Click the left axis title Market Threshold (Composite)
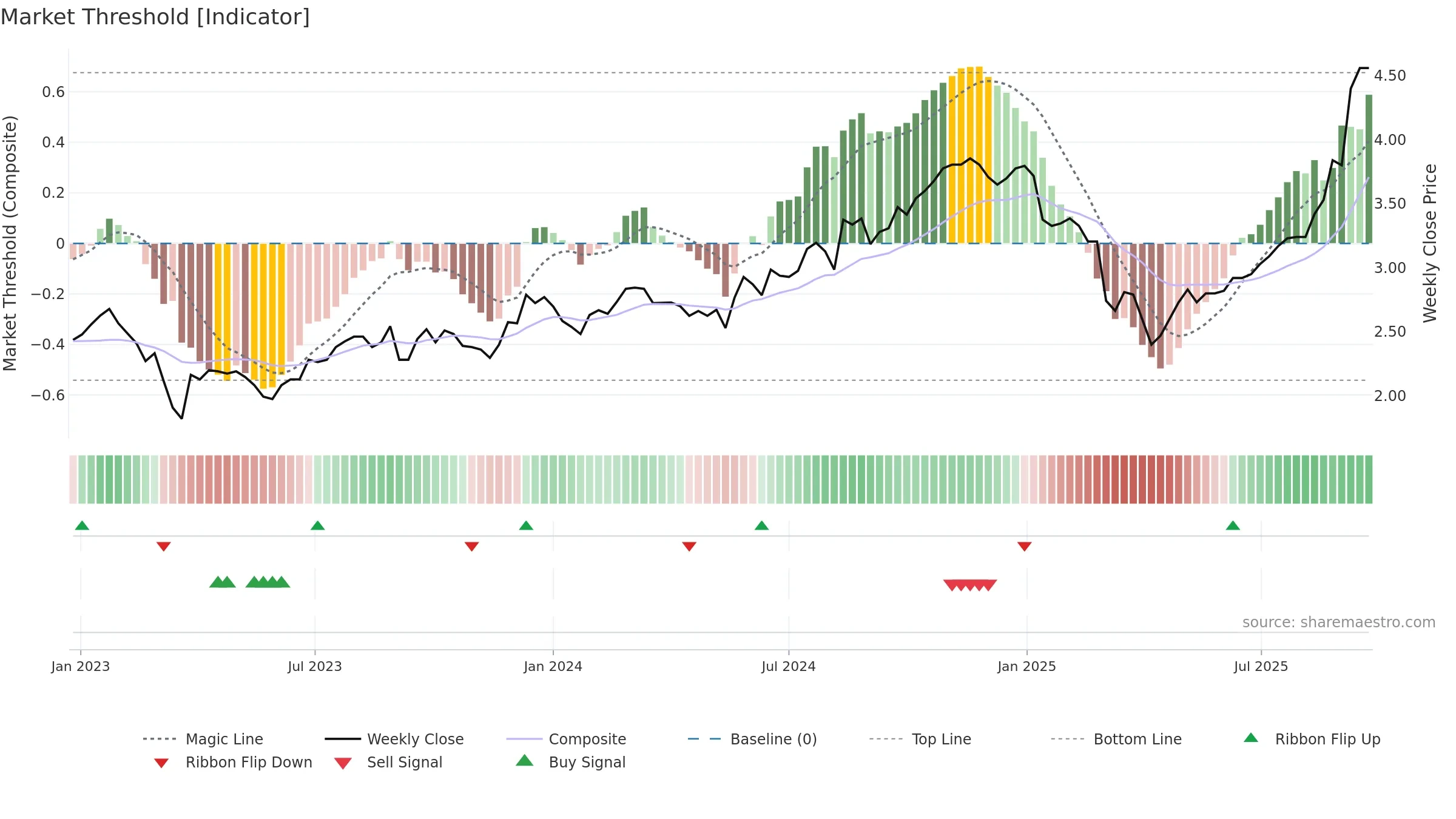 (10, 243)
